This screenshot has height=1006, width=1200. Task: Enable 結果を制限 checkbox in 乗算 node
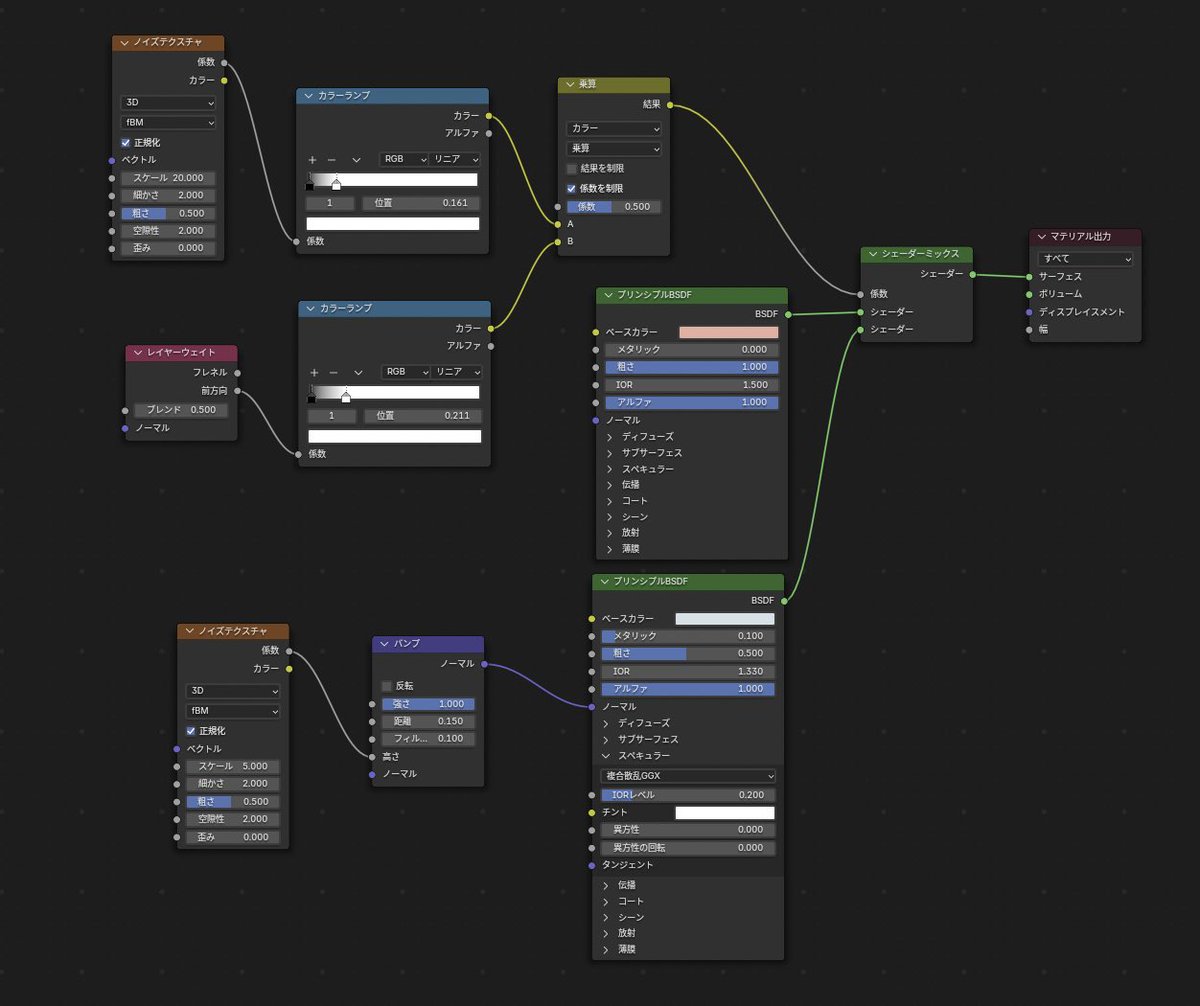tap(572, 169)
